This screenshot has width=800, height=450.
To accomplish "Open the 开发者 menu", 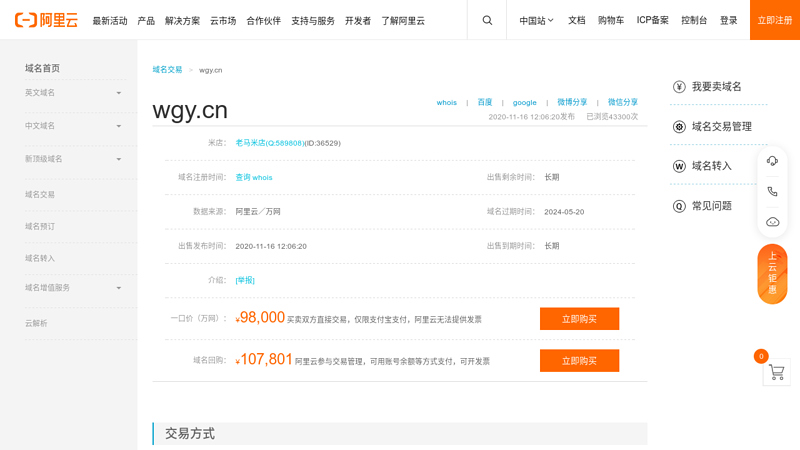I will click(358, 21).
